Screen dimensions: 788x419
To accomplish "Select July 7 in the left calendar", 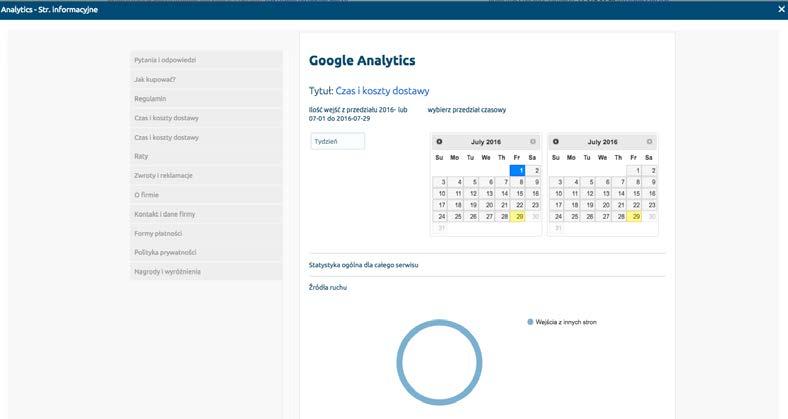I will pos(502,182).
